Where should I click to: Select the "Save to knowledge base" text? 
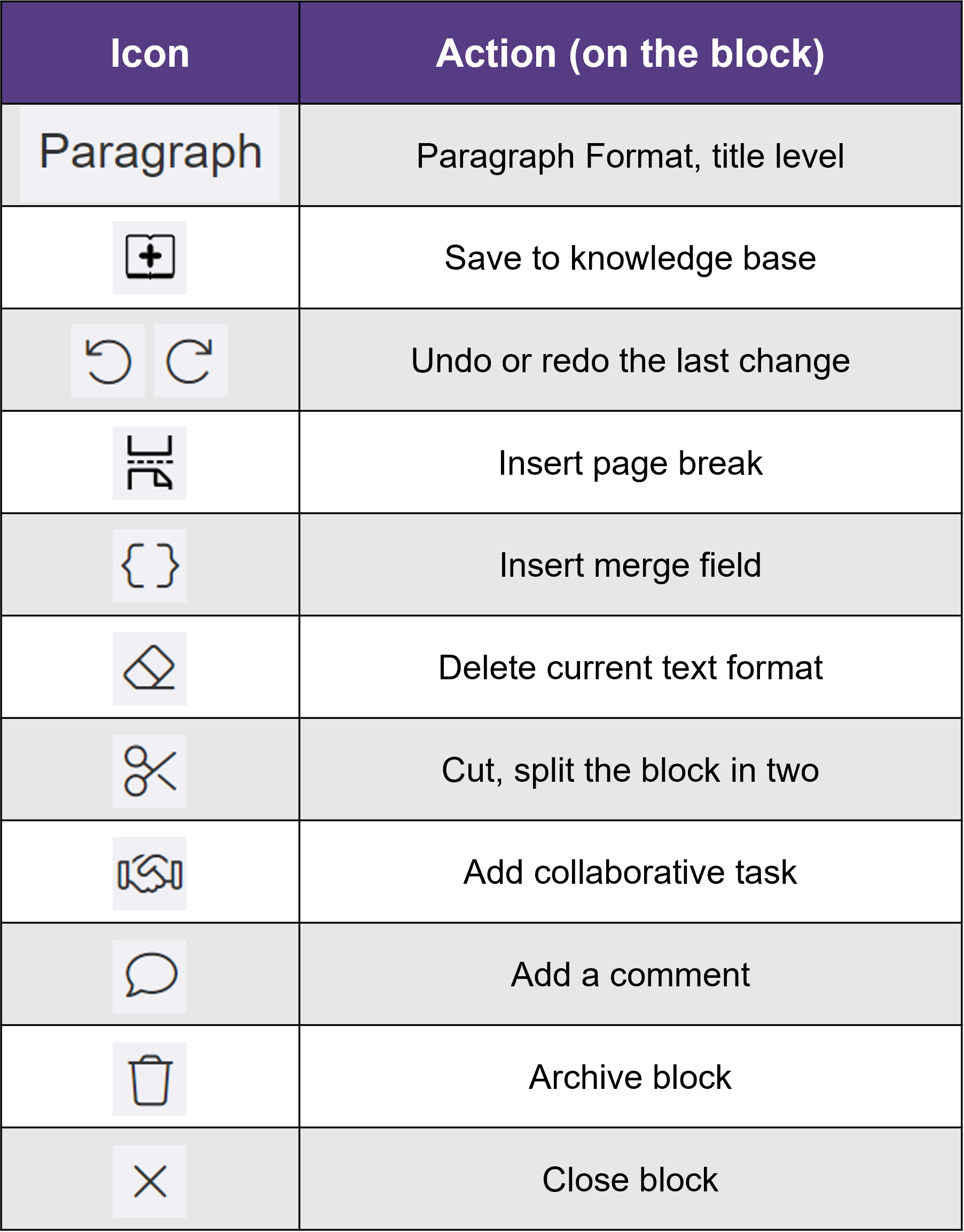tap(630, 258)
